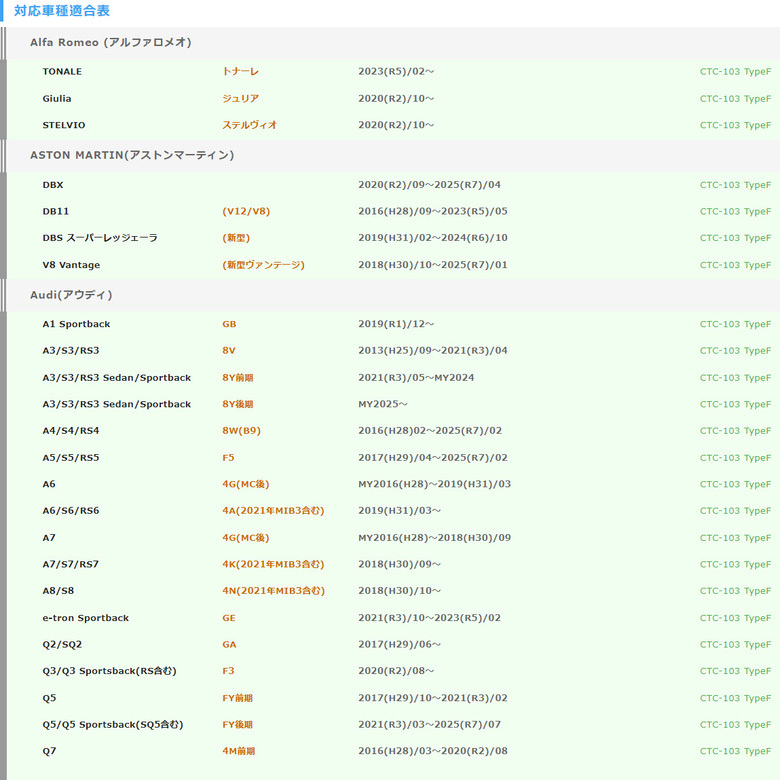Viewport: 780px width, 780px height.
Task: Select the ASTON MARTIN(アストンマーティン) section header
Action: point(132,155)
